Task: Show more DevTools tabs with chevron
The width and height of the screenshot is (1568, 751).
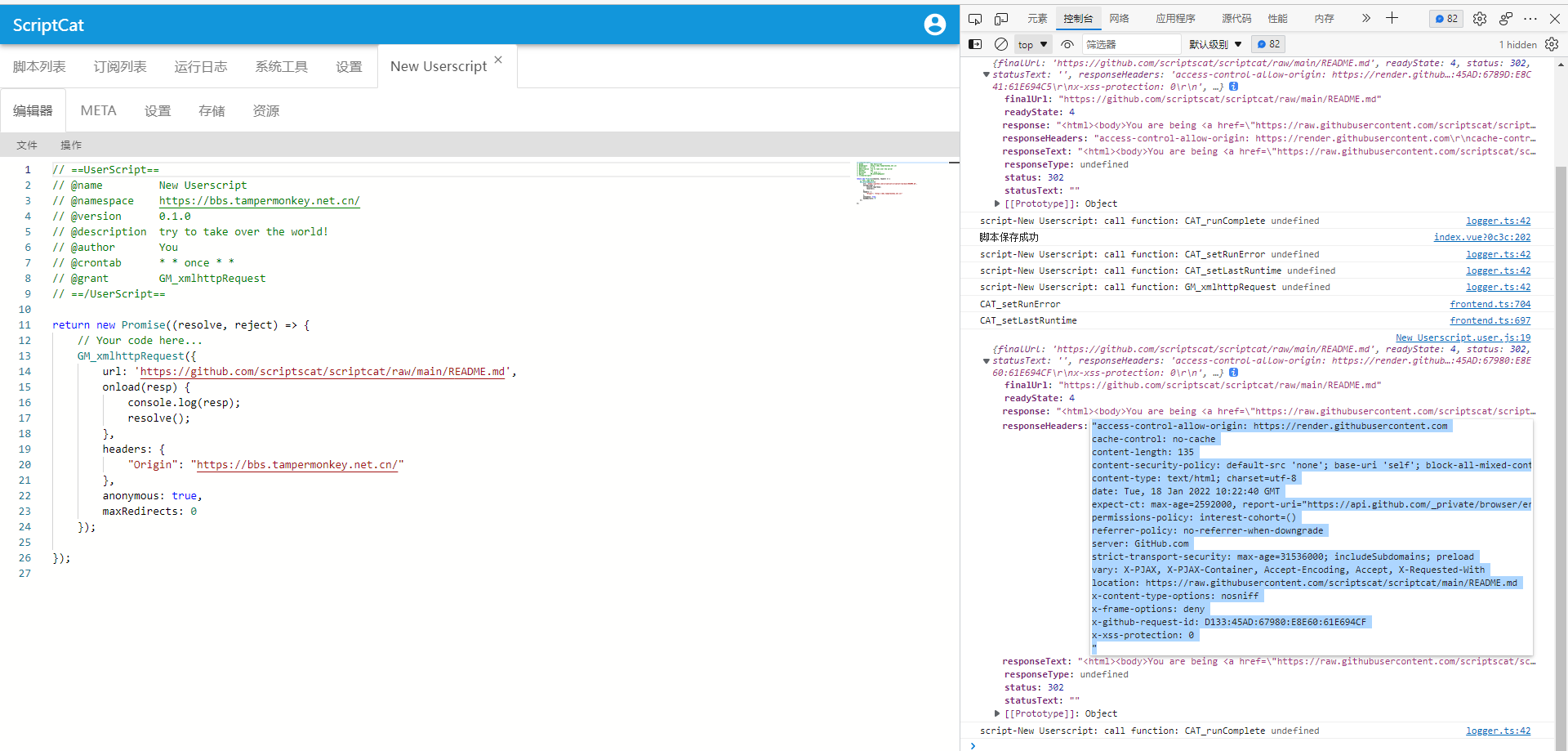Action: point(1365,18)
